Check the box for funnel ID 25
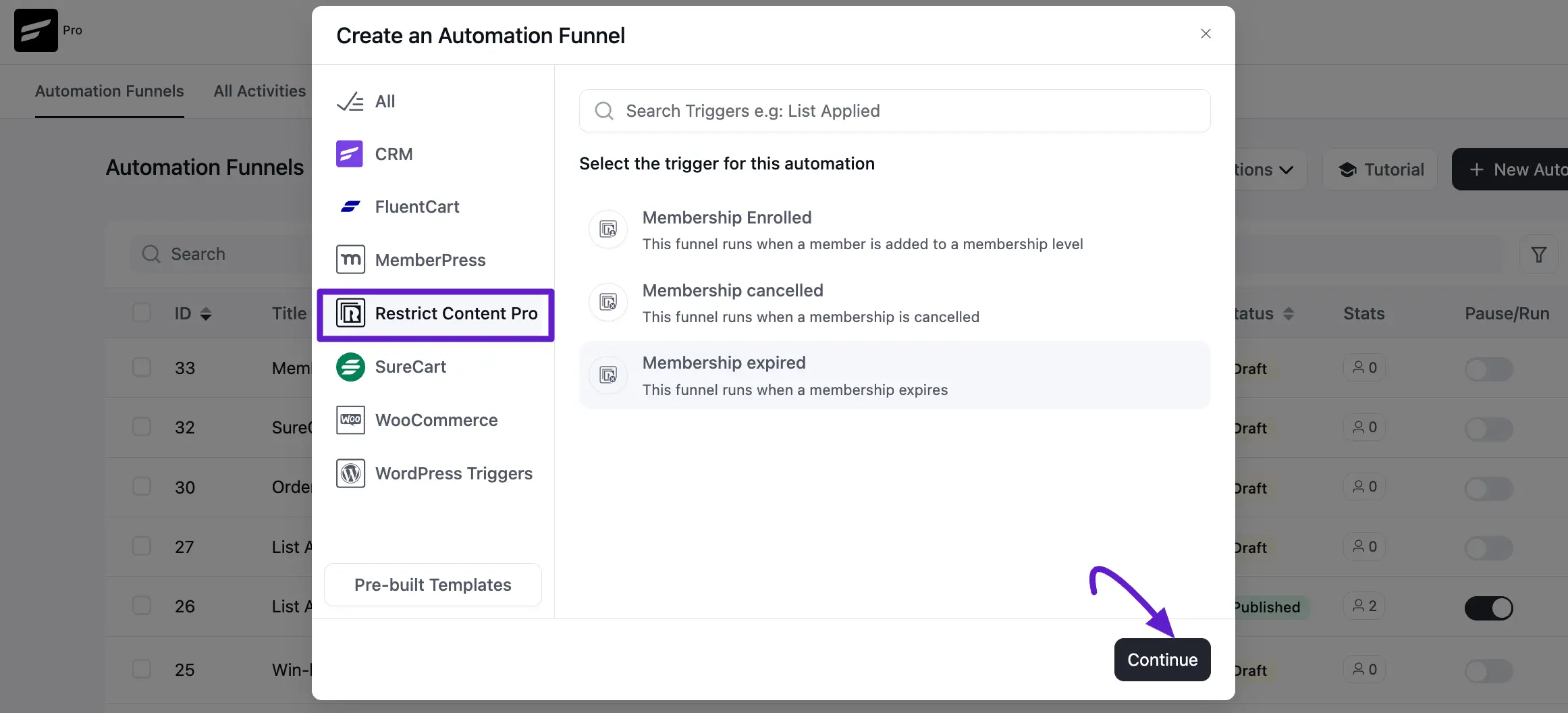The width and height of the screenshot is (1568, 713). 142,669
